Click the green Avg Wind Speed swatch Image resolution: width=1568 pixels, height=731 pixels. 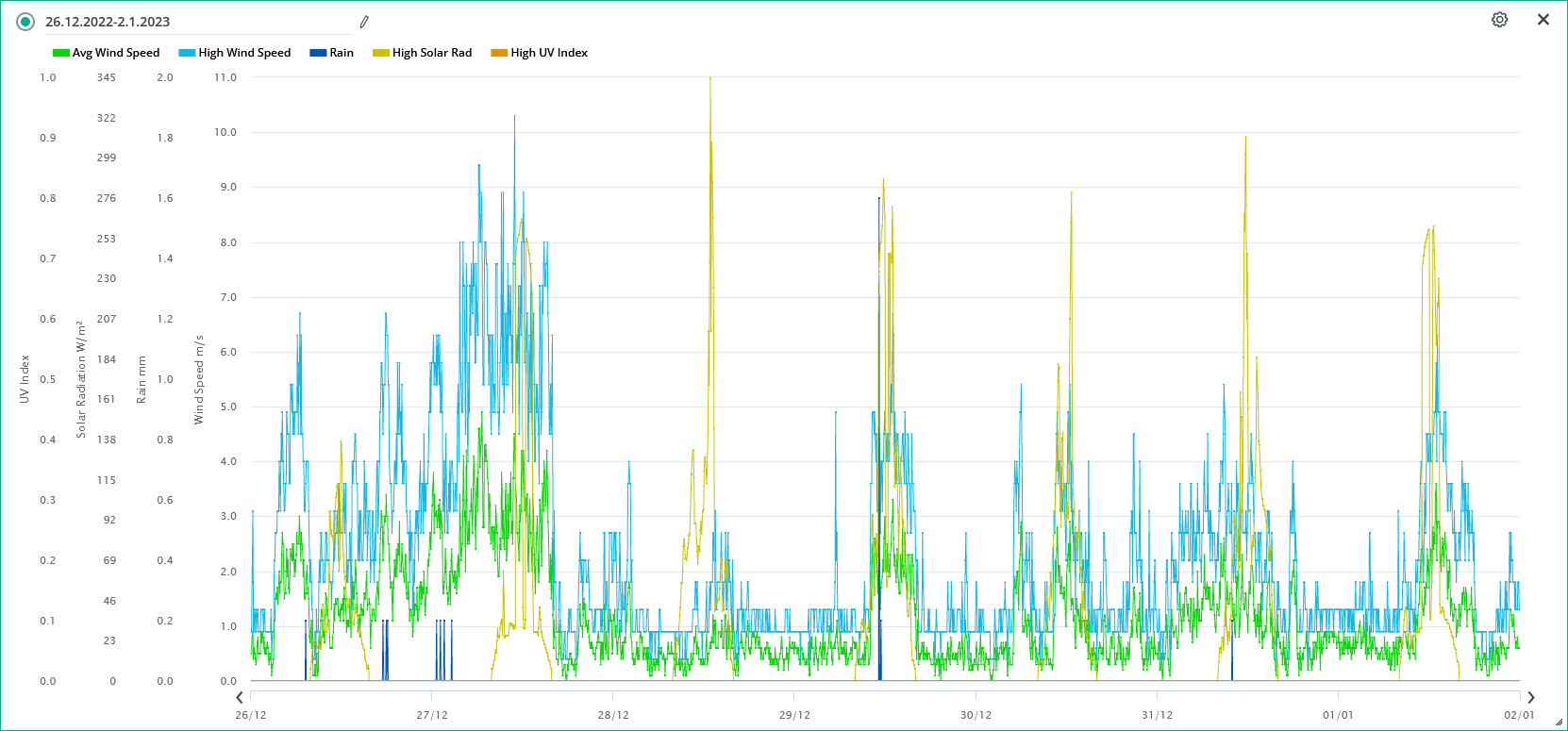(61, 53)
